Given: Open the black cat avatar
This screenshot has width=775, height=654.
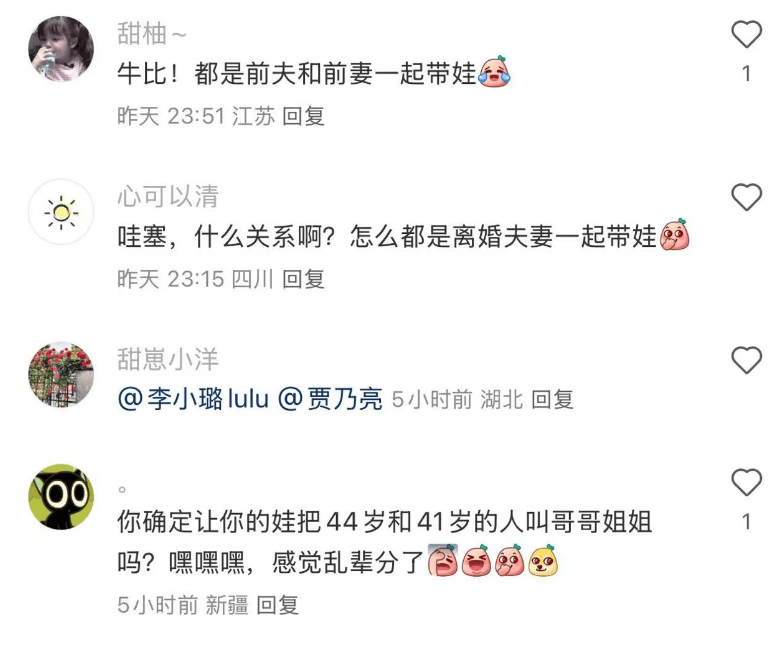Looking at the screenshot, I should pos(61,496).
